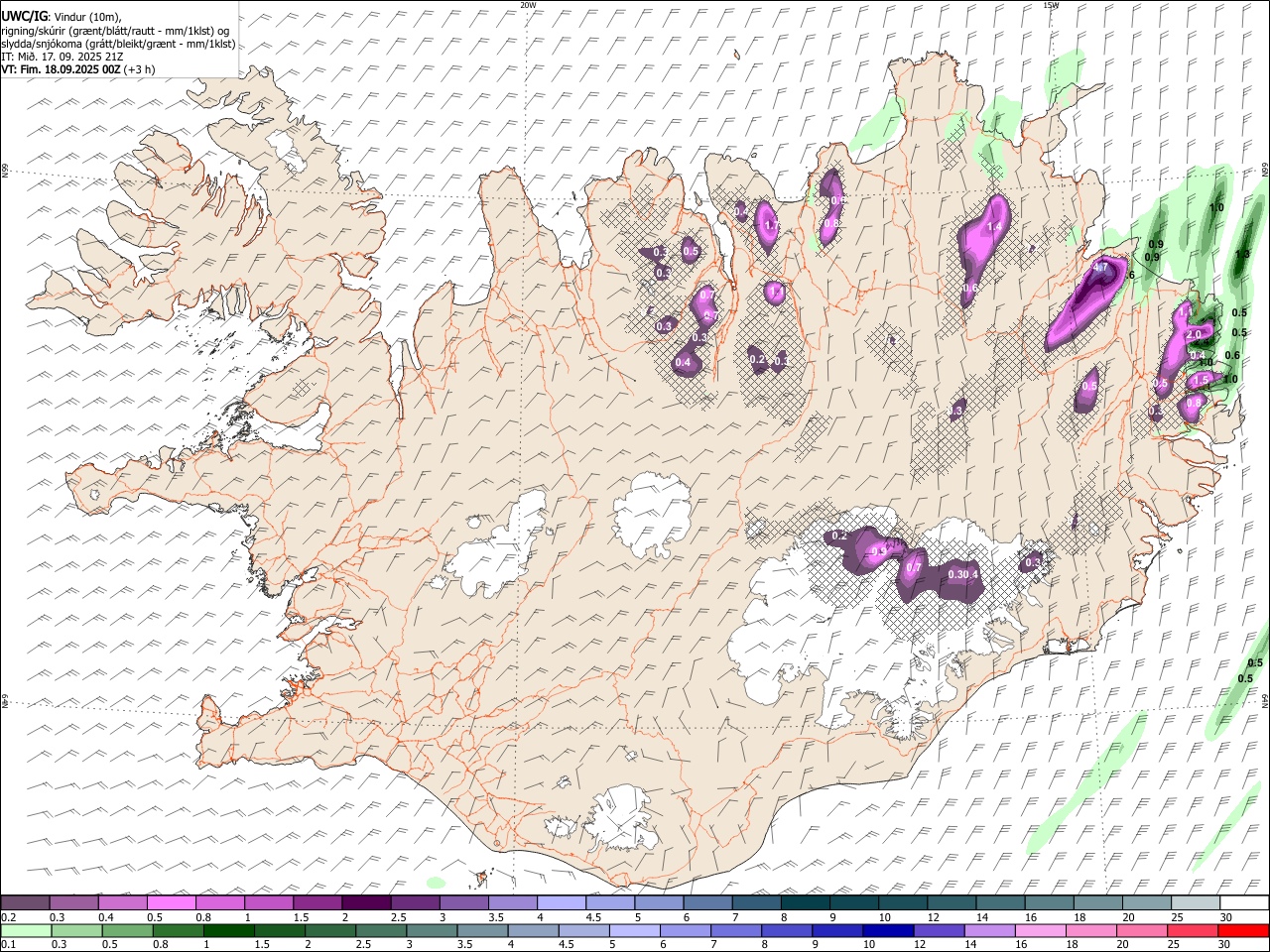Pick the grey-purple 0.2 swatch in upper legend
The image size is (1270, 952).
click(25, 902)
